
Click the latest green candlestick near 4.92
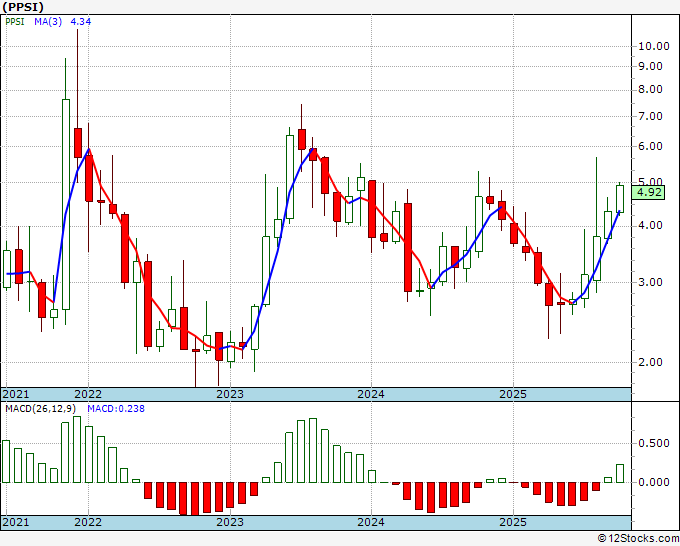tap(620, 199)
